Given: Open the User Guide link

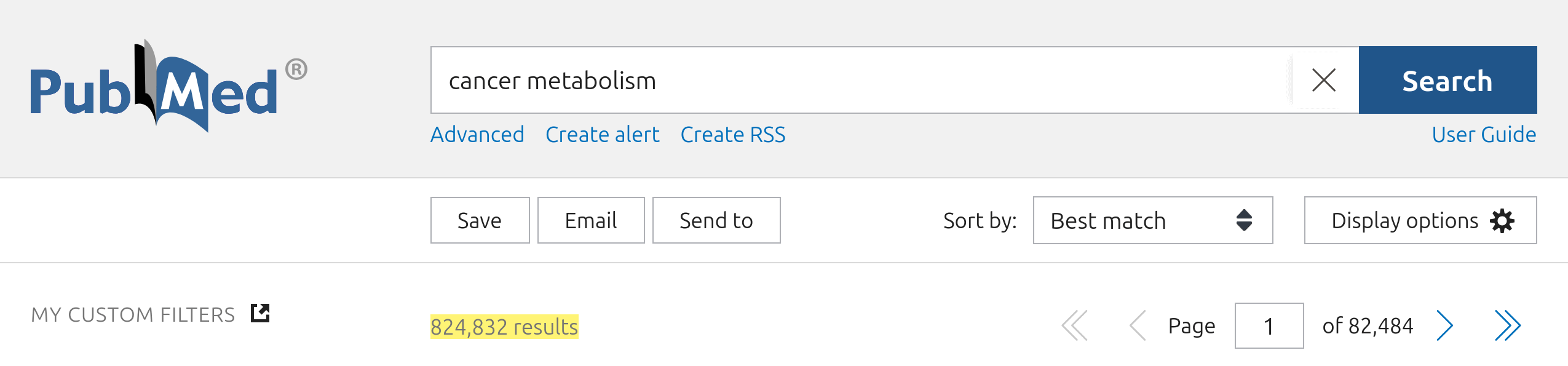Looking at the screenshot, I should click(x=1484, y=134).
